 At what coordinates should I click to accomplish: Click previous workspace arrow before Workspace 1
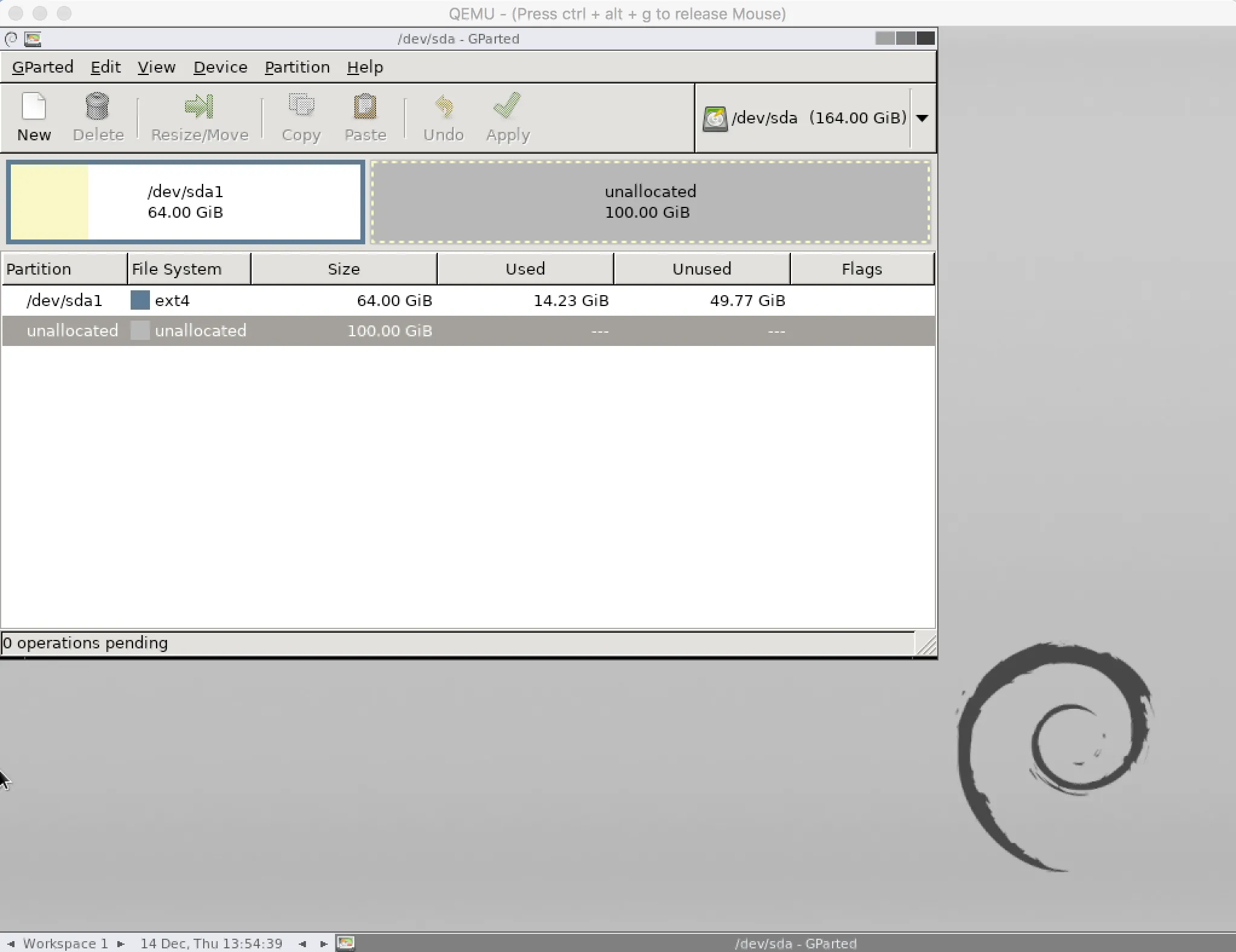tap(11, 944)
